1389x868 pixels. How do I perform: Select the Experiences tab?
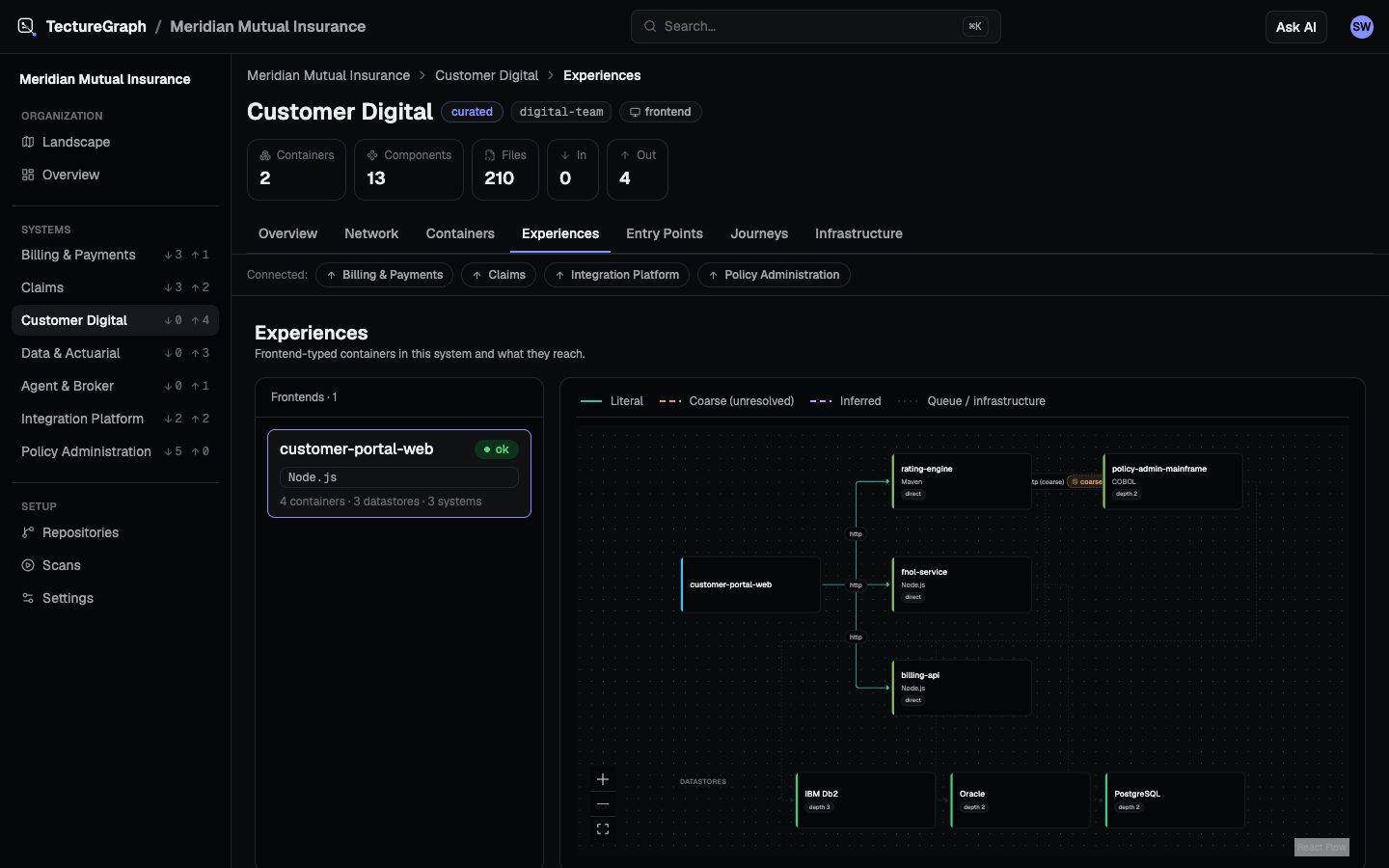click(x=560, y=234)
